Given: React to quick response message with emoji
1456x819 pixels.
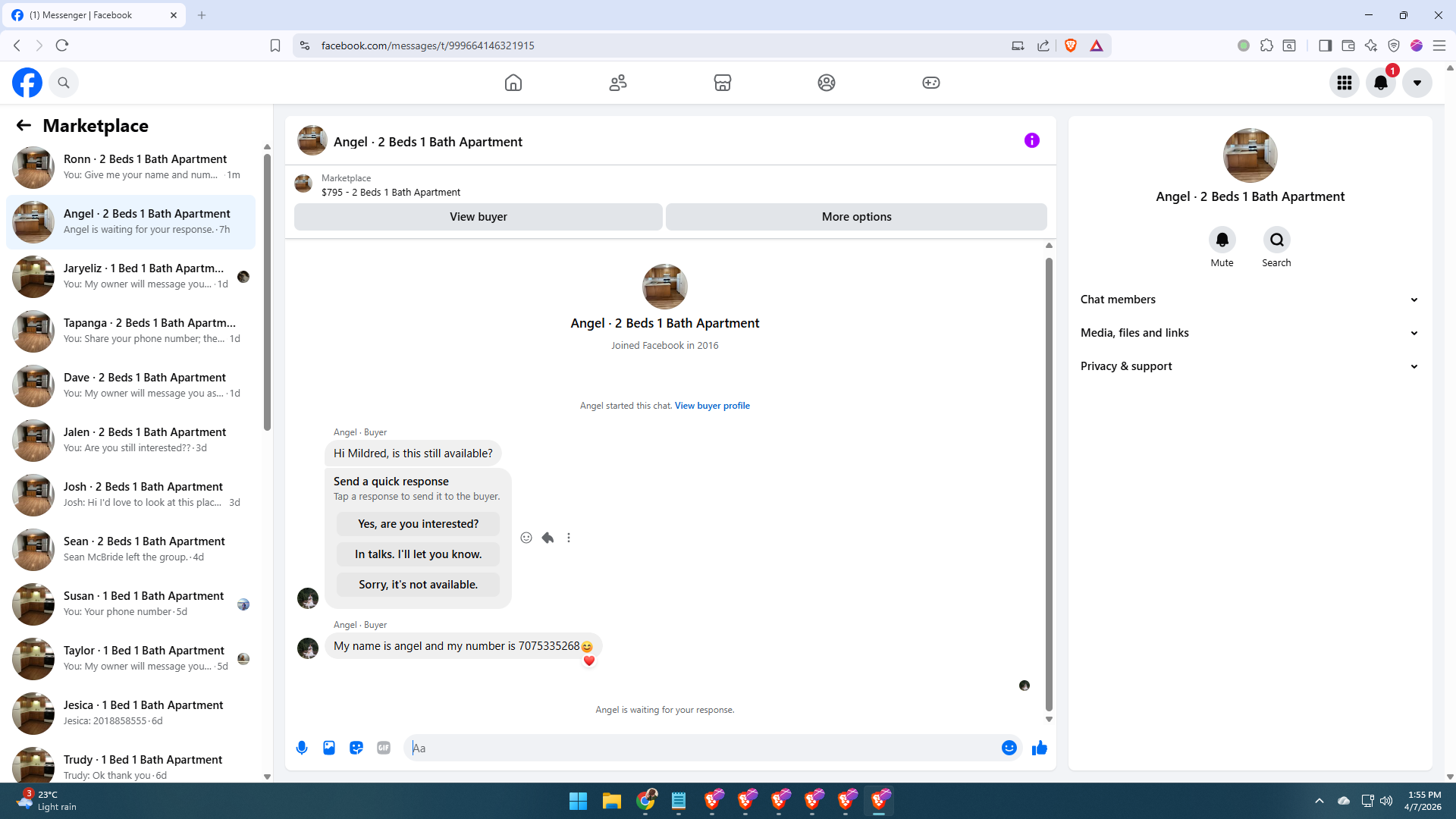Looking at the screenshot, I should click(x=526, y=538).
